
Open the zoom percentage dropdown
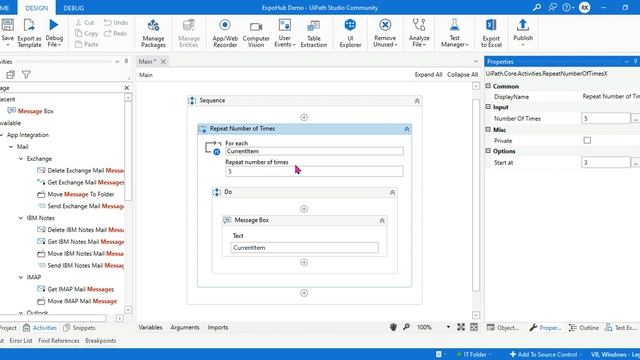(x=448, y=327)
